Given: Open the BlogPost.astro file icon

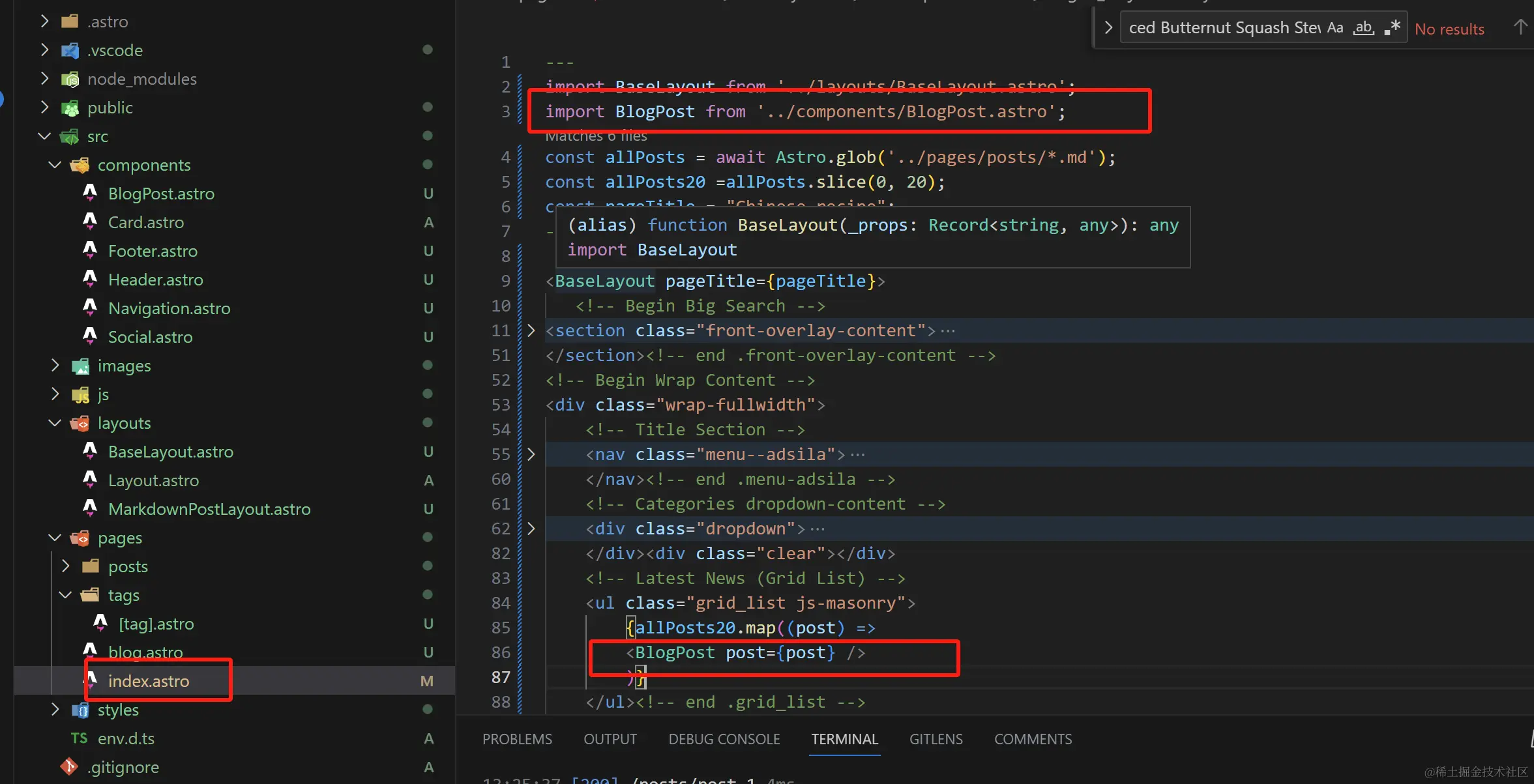Looking at the screenshot, I should click(91, 193).
